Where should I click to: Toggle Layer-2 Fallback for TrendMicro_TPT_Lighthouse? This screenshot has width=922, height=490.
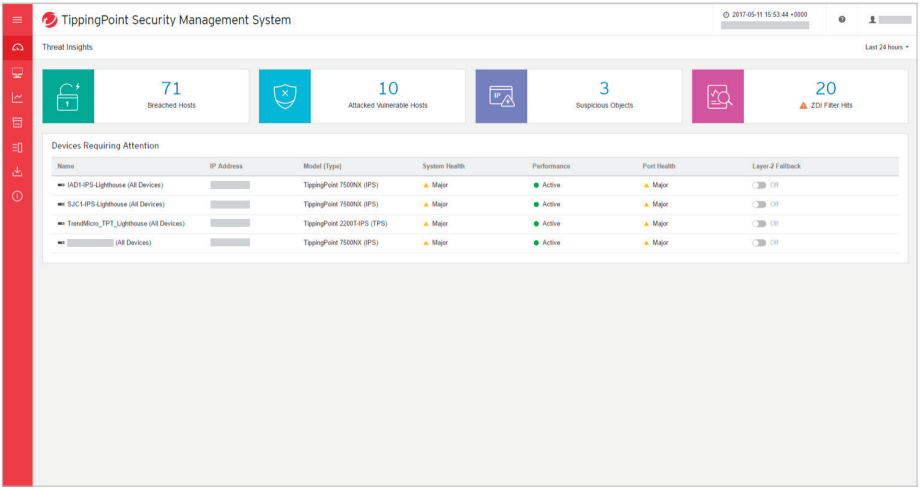click(759, 224)
